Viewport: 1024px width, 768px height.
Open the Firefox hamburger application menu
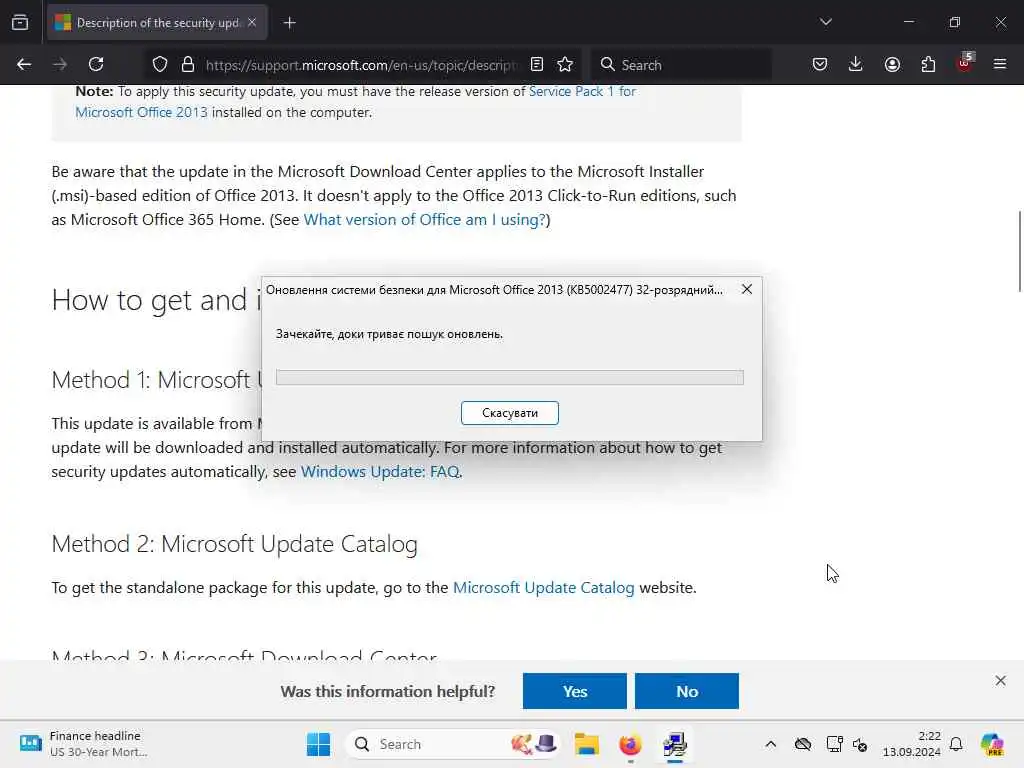coord(1000,64)
